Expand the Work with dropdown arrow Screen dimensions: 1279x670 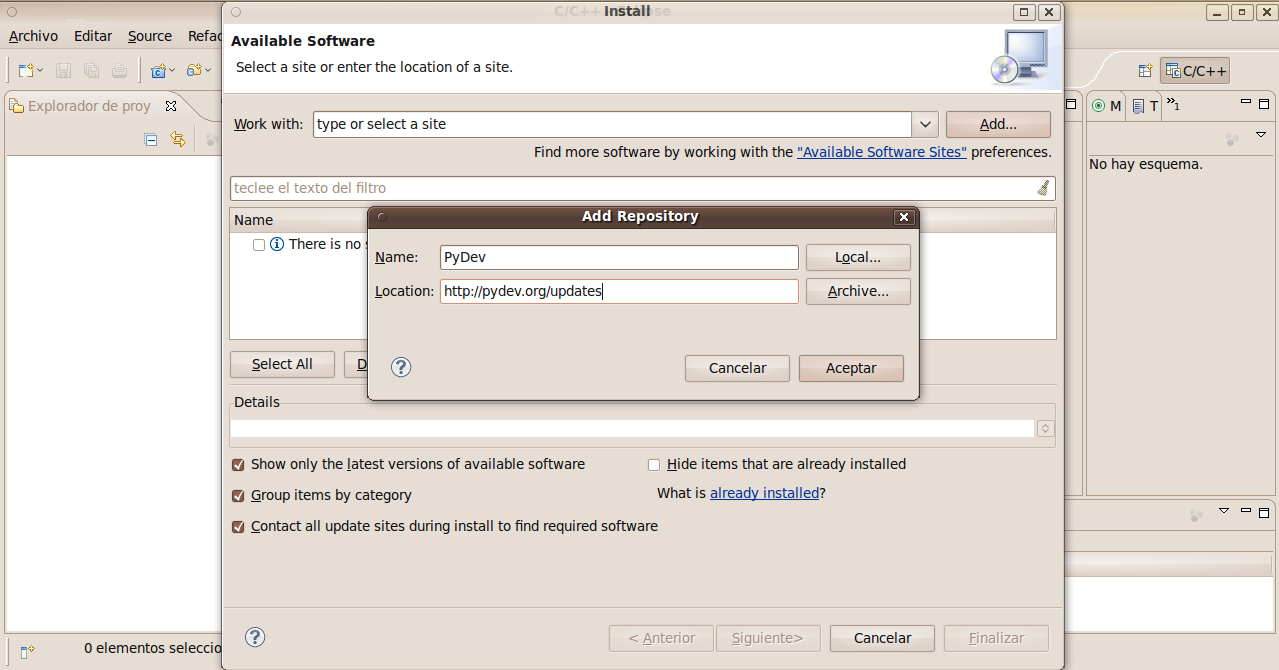(x=925, y=124)
